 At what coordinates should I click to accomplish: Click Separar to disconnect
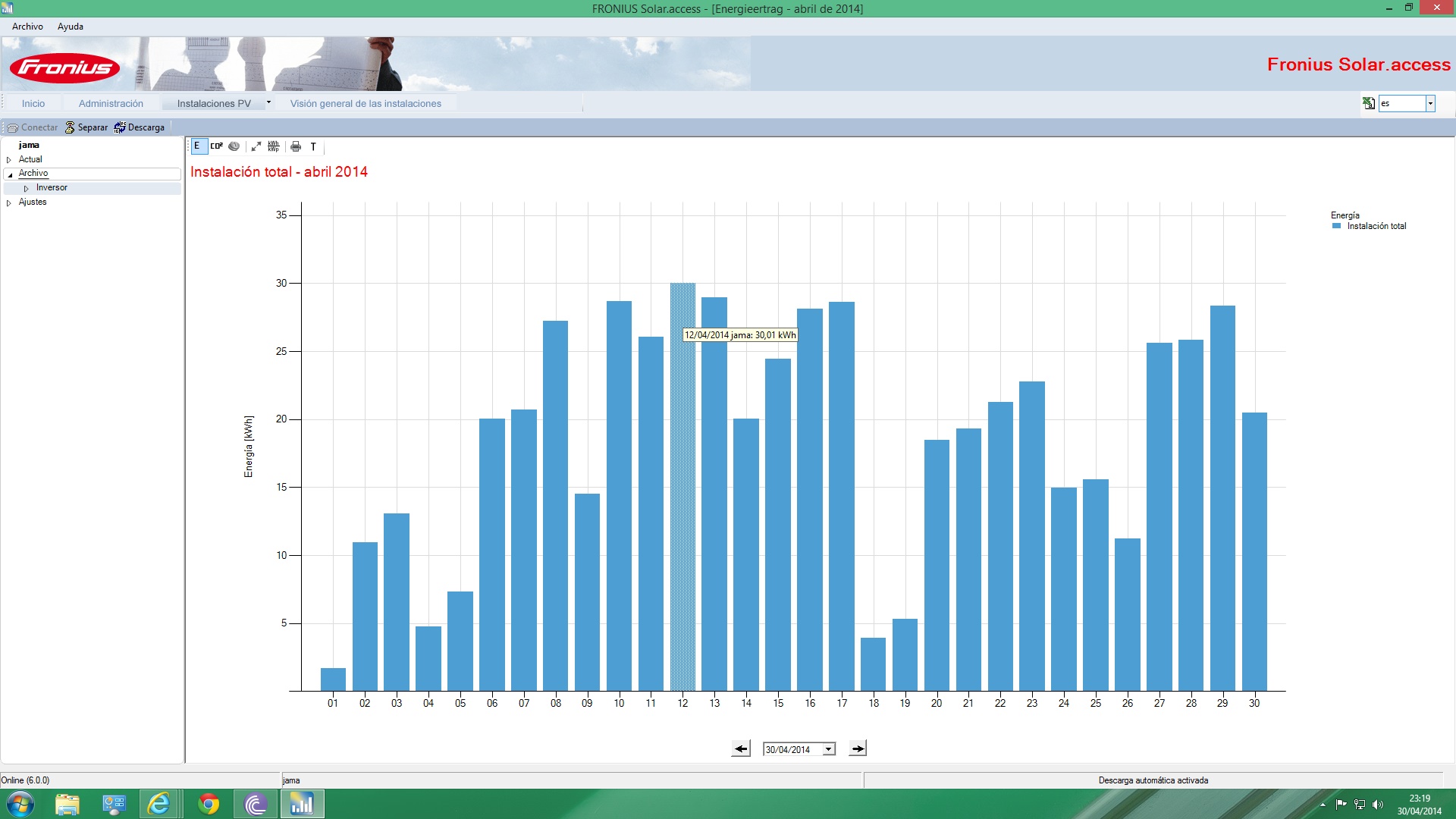(x=86, y=127)
